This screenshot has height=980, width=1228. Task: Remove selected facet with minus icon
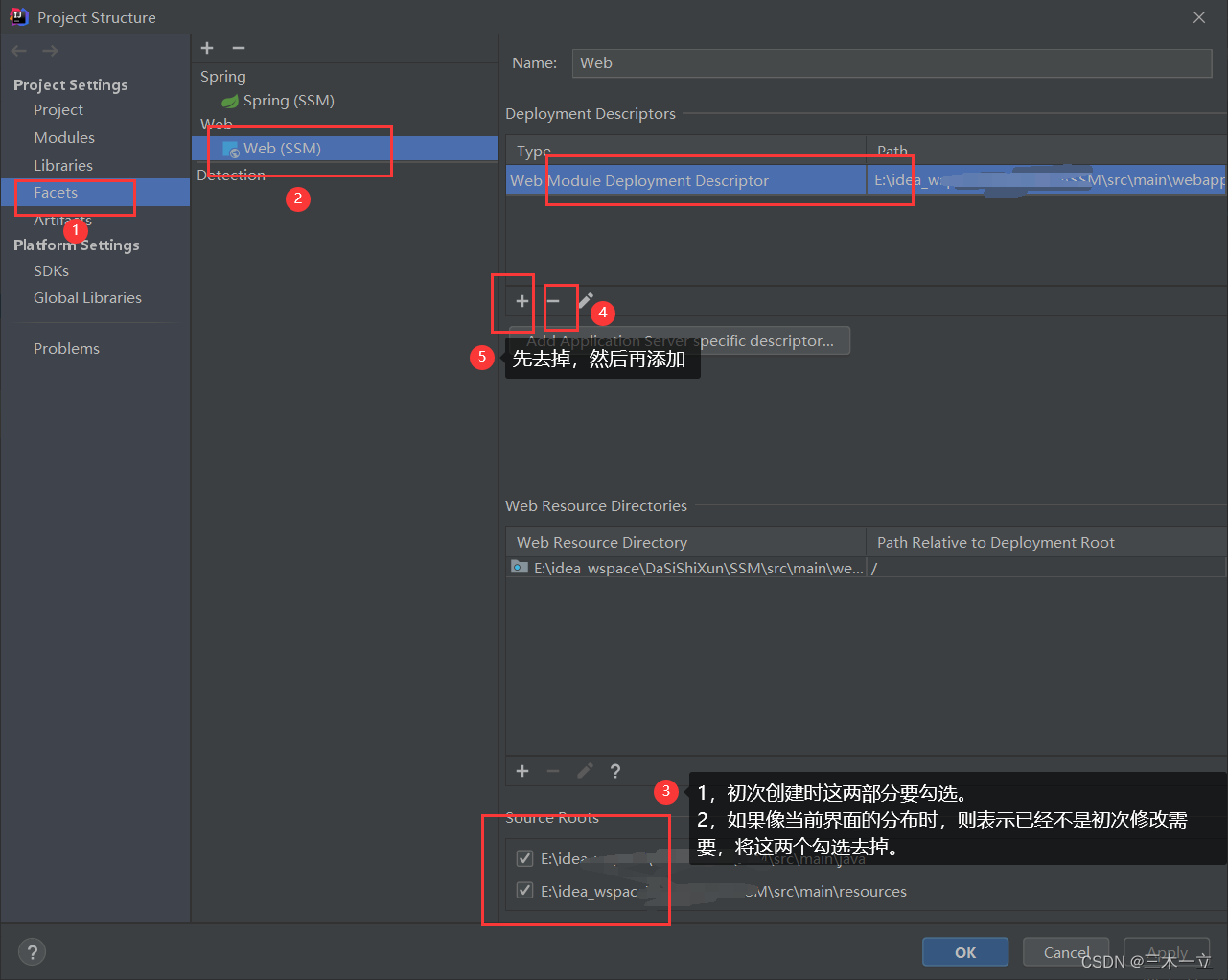point(239,48)
